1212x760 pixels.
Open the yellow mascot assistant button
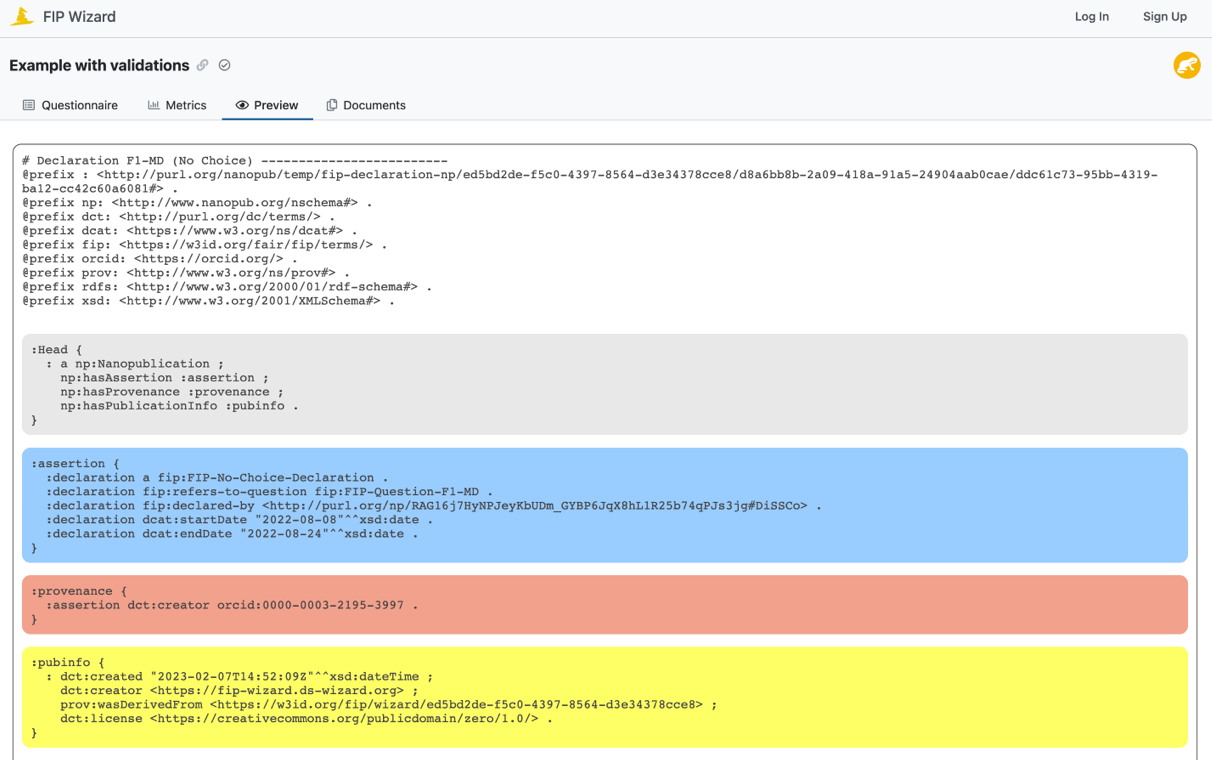(1186, 65)
